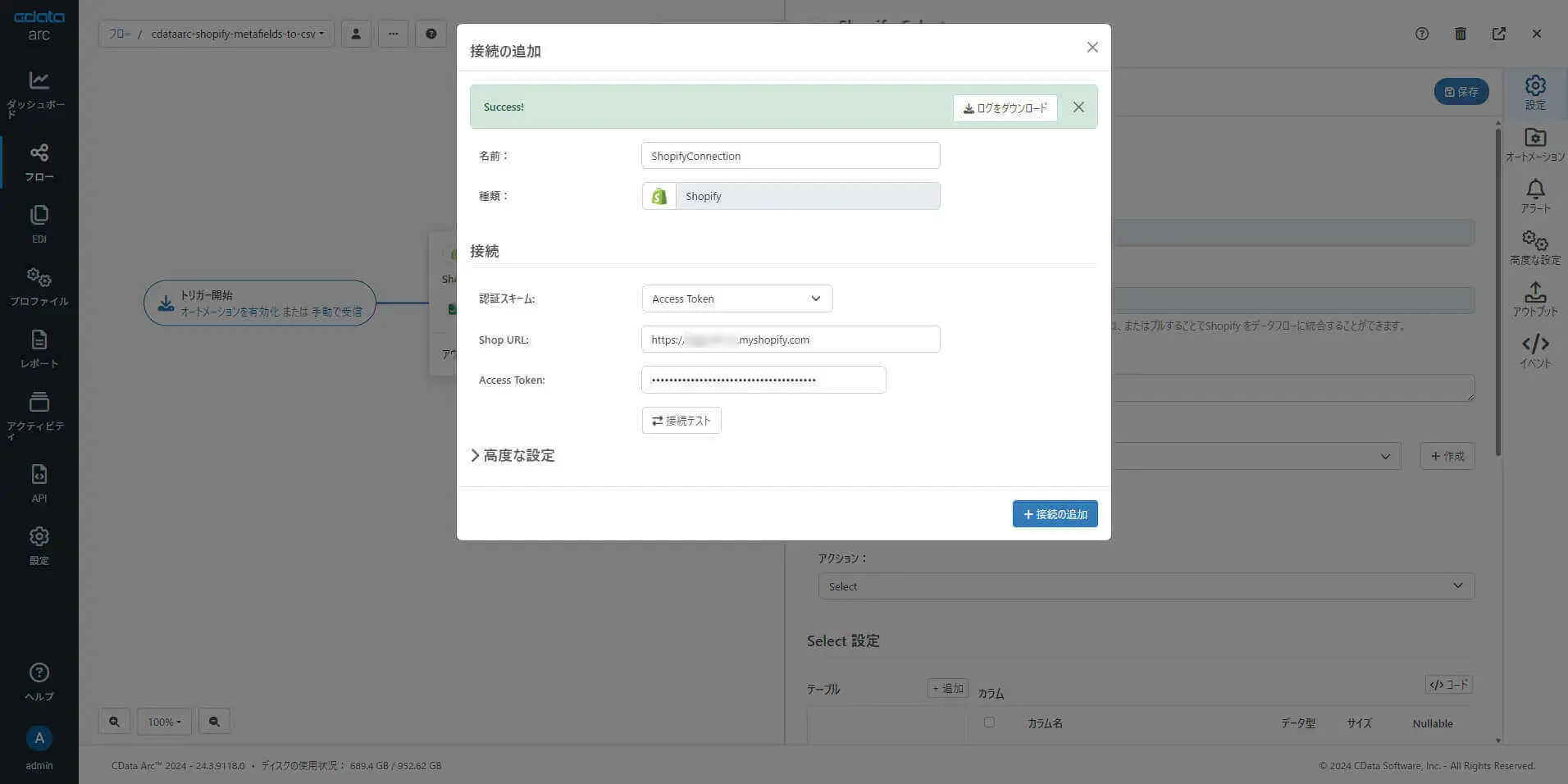Open the 100% zoom level dropdown

coord(164,722)
